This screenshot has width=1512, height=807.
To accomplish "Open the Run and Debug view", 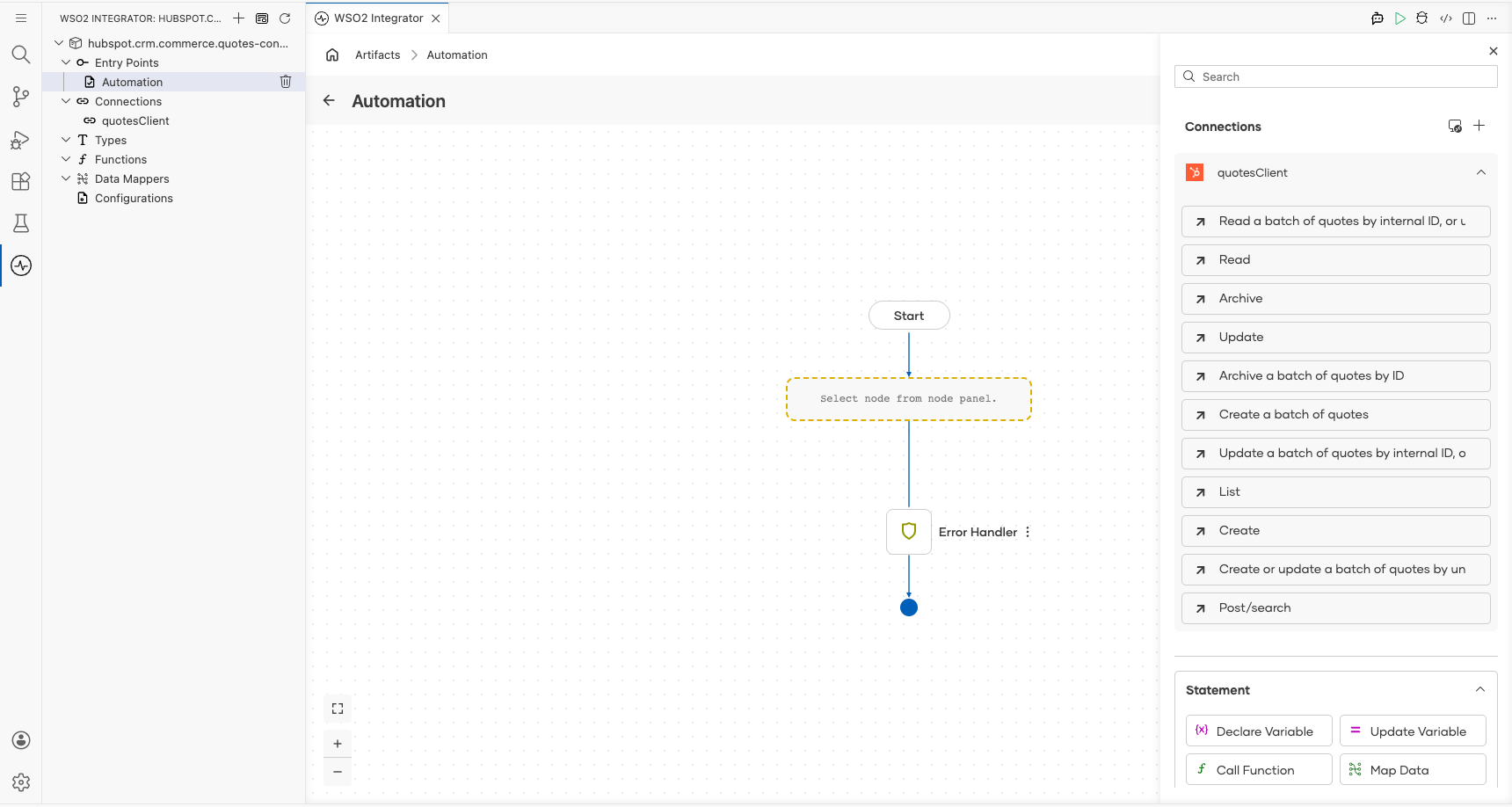I will pos(21,139).
